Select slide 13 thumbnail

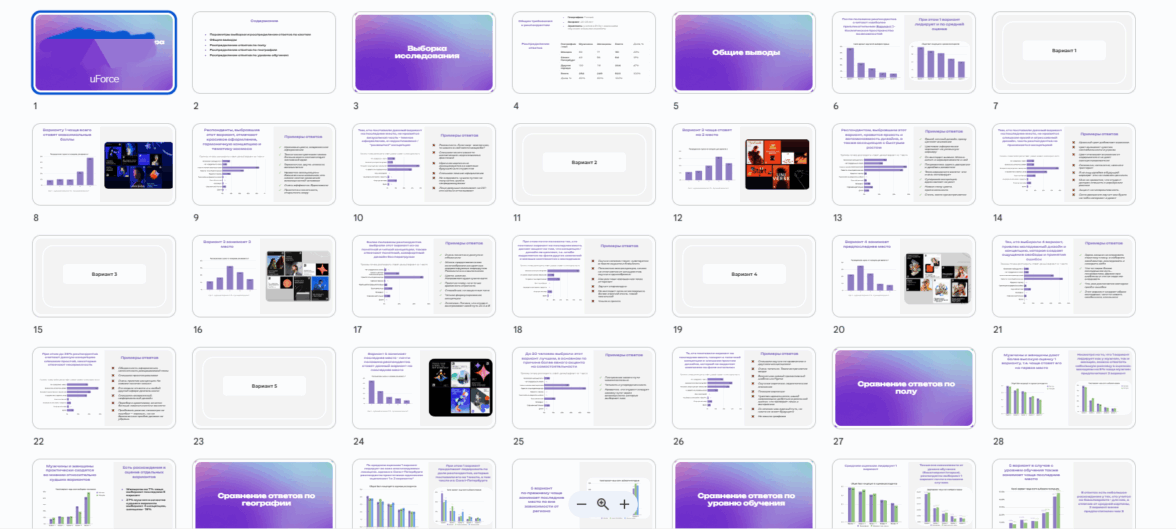pyautogui.click(x=904, y=164)
